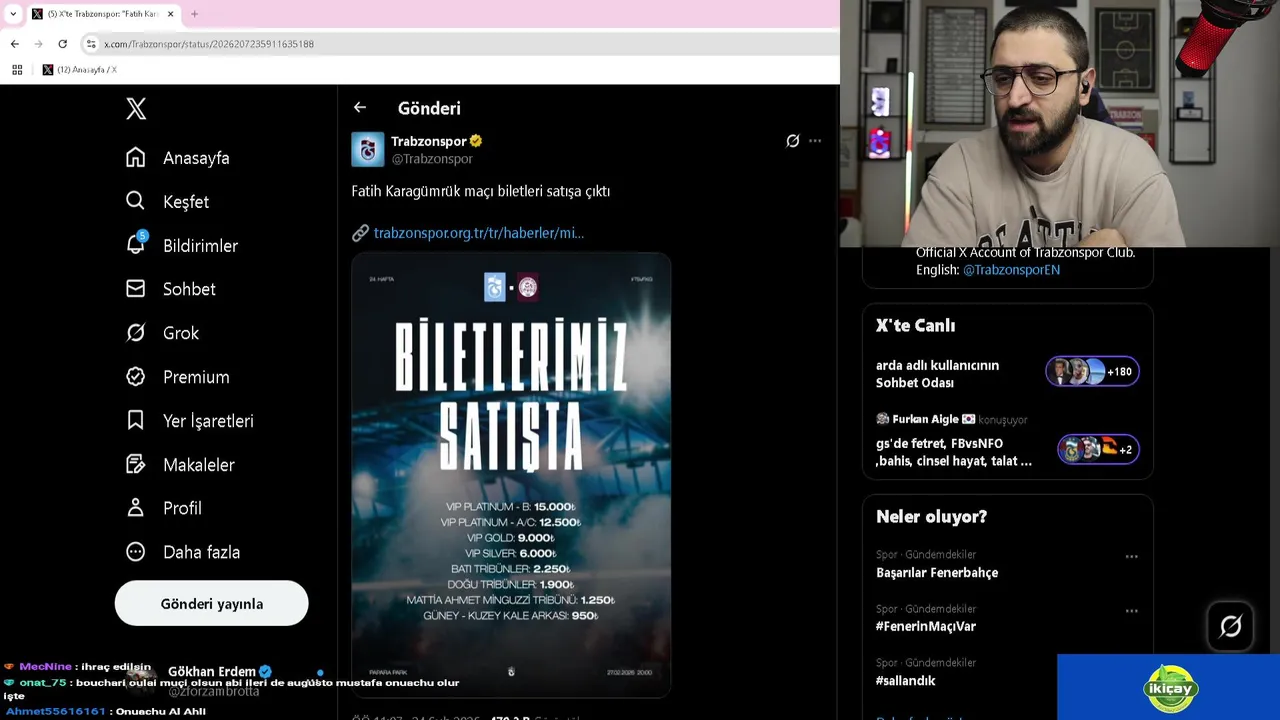The width and height of the screenshot is (1280, 720).
Task: Click Grok icon on Trabzonspor post
Action: (793, 141)
